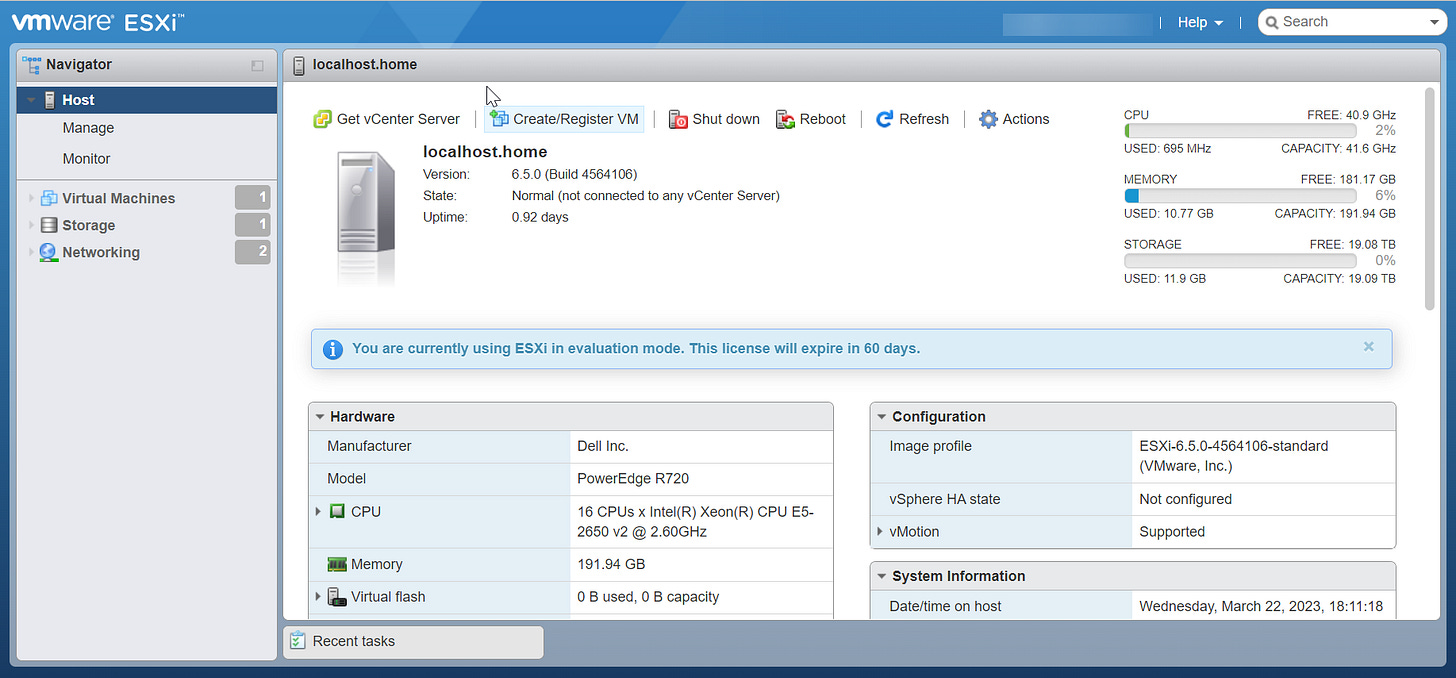Viewport: 1456px width, 678px height.
Task: Click the Dell Inc. manufacturer value
Action: pyautogui.click(x=603, y=446)
